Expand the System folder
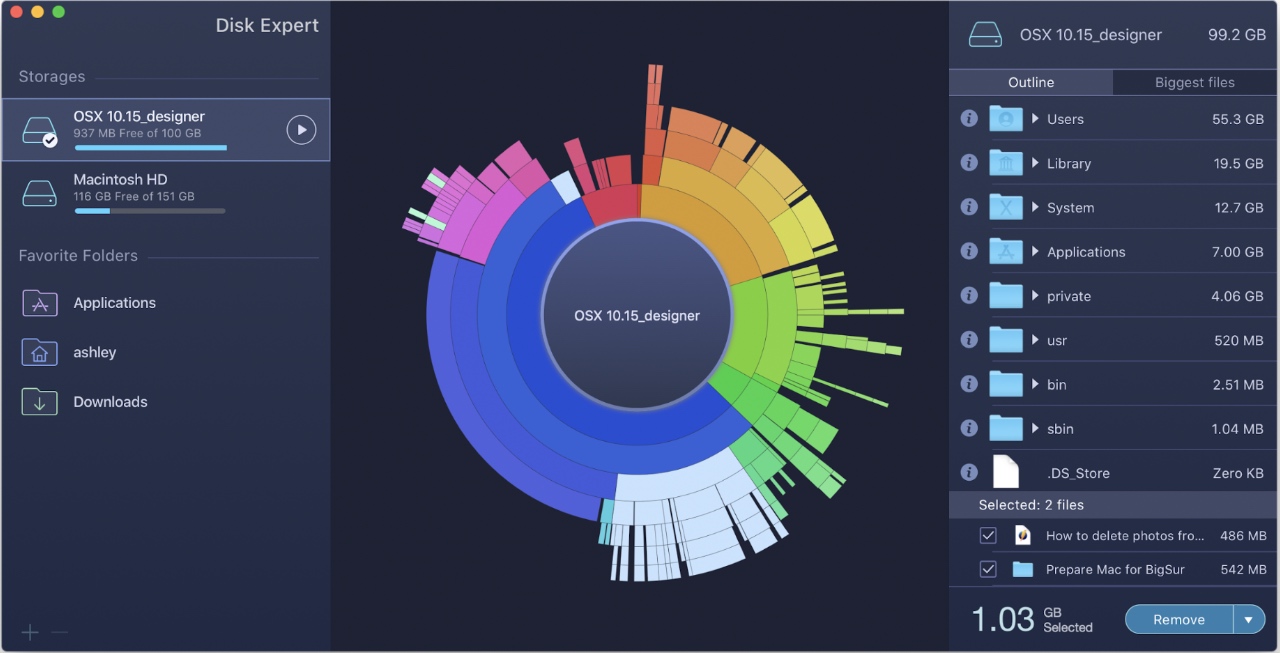This screenshot has height=653, width=1280. pyautogui.click(x=1035, y=207)
